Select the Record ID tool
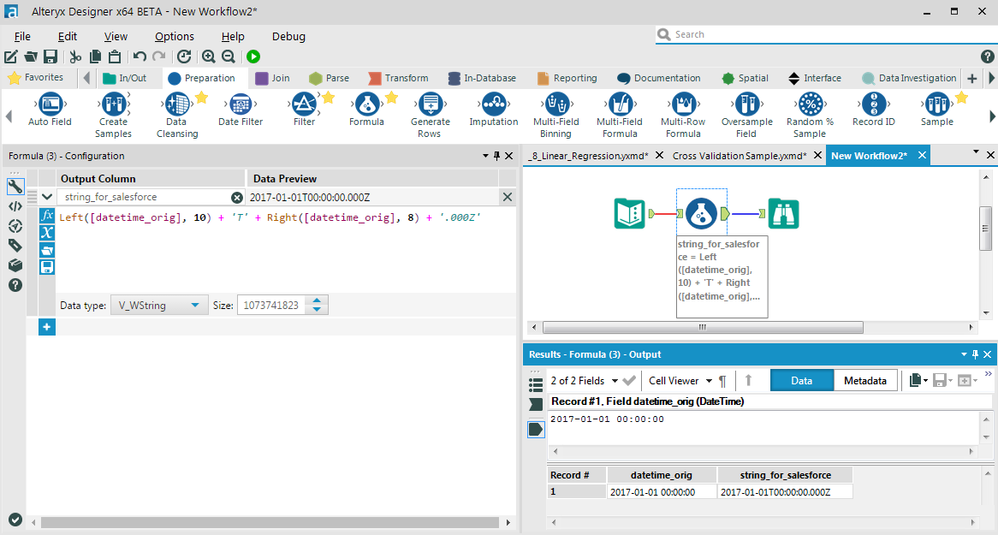Image resolution: width=998 pixels, height=535 pixels. click(x=874, y=109)
